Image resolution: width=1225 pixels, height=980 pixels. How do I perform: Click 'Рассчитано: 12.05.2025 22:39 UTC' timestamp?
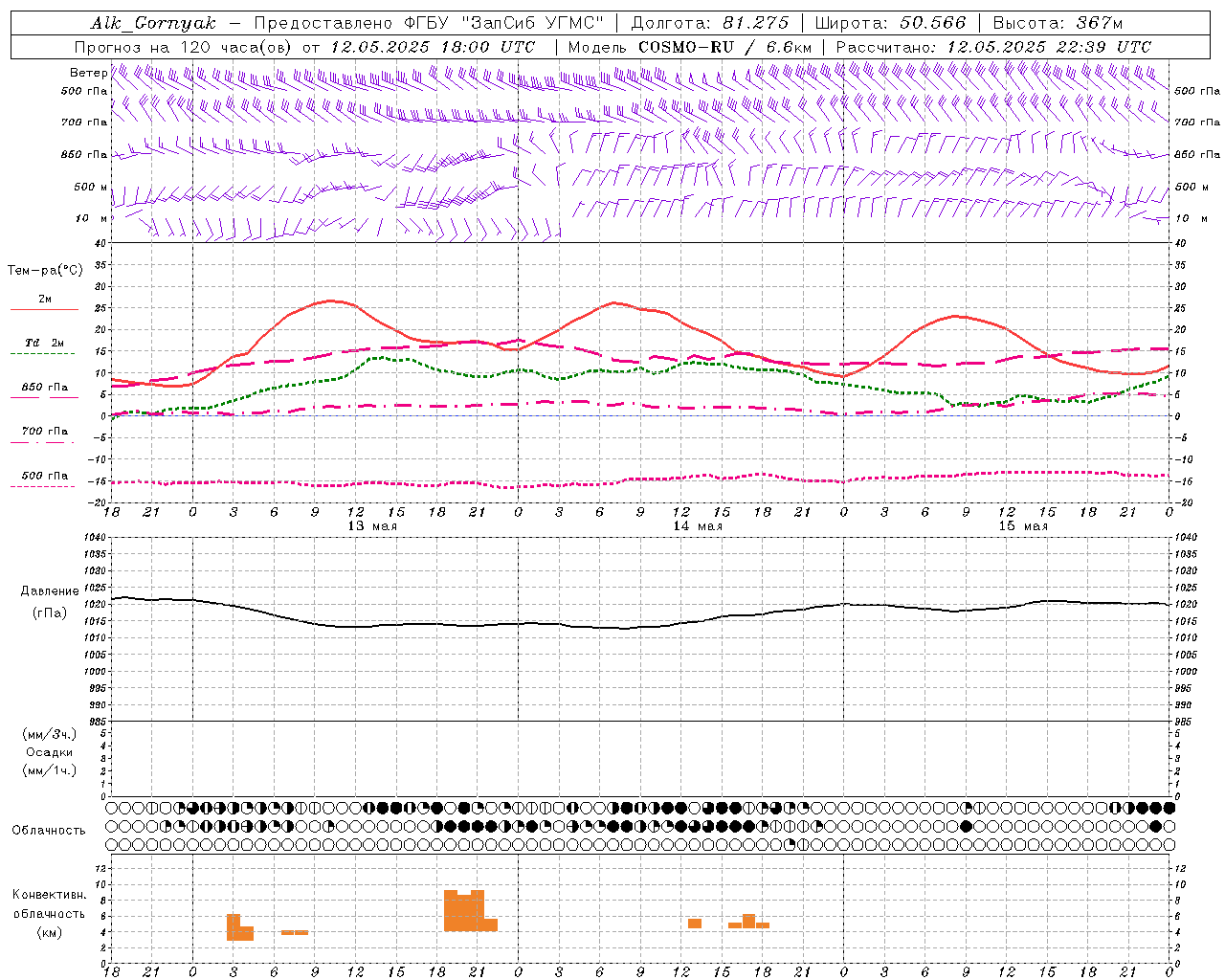tap(993, 47)
